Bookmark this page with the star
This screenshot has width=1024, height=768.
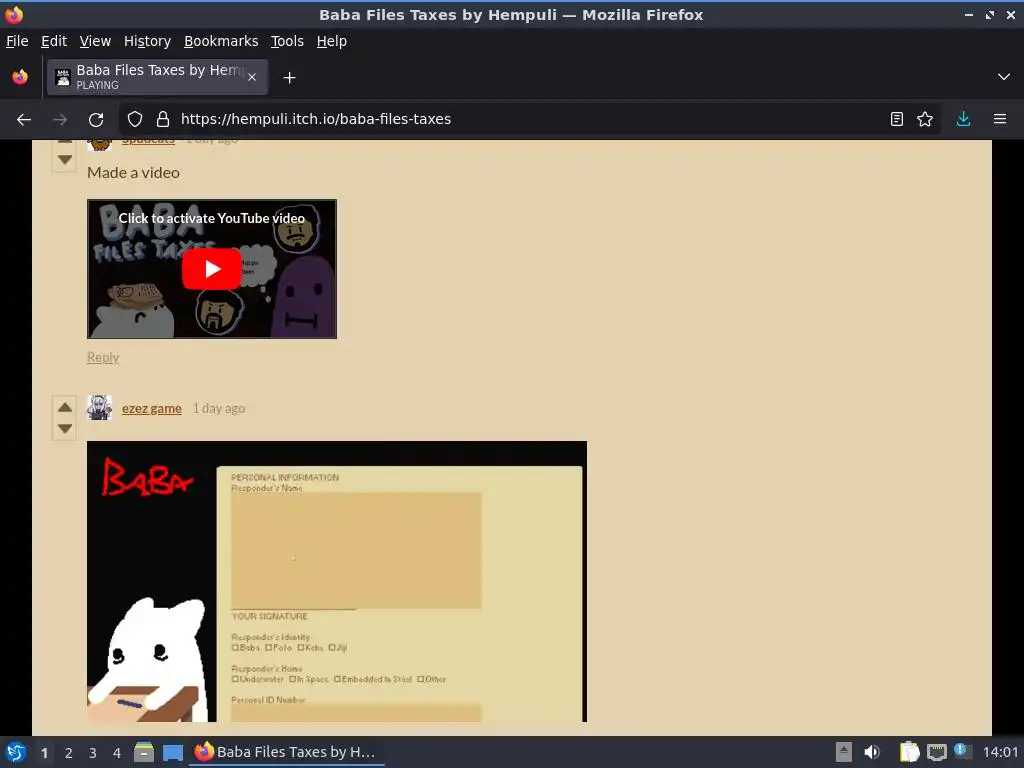coord(925,119)
